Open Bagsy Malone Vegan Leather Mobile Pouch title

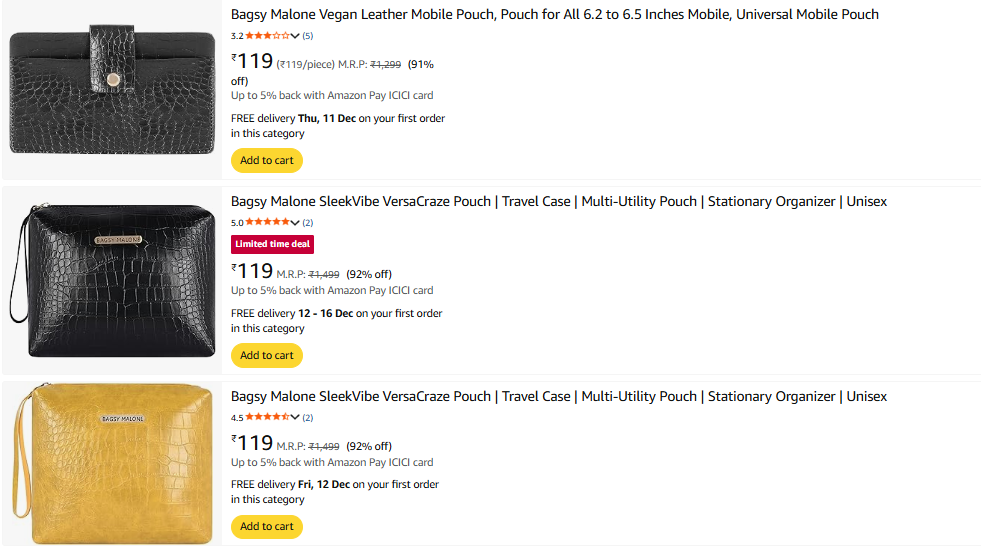(x=555, y=14)
